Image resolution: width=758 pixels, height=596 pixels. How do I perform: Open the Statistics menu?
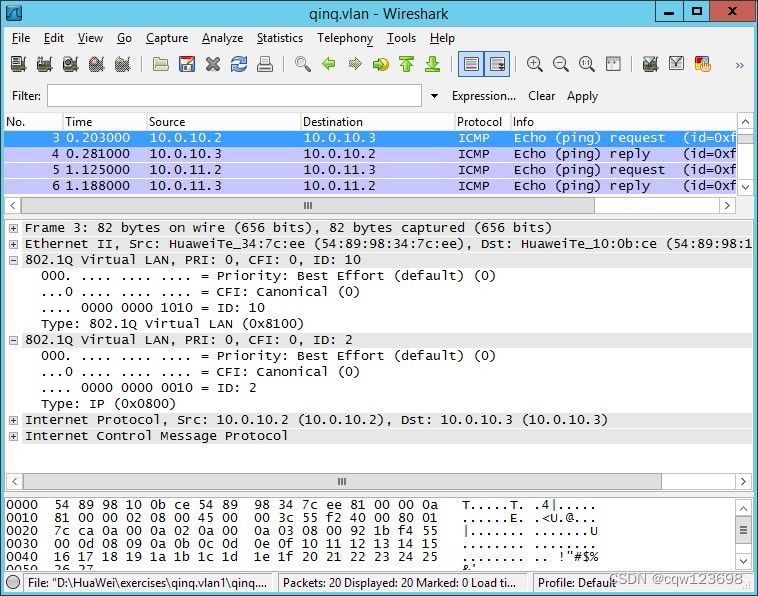click(280, 38)
